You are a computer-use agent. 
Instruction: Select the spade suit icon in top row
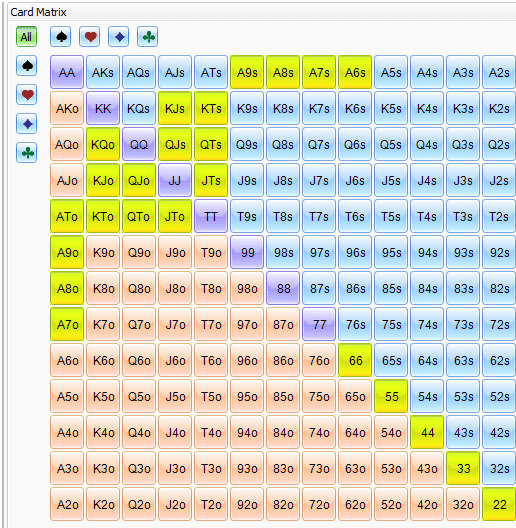(x=61, y=36)
